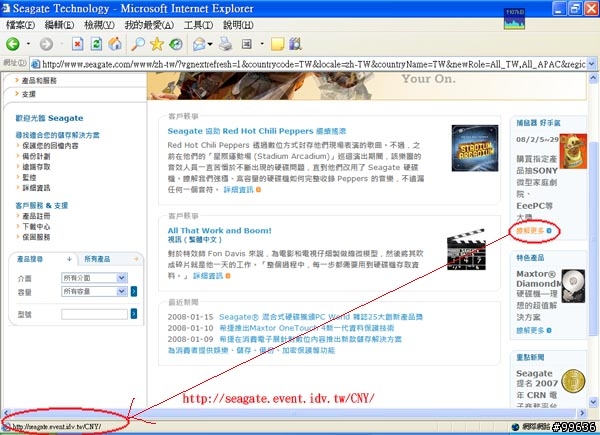
Task: Click the blue go arrow beside 所有容量
Action: coord(134,292)
